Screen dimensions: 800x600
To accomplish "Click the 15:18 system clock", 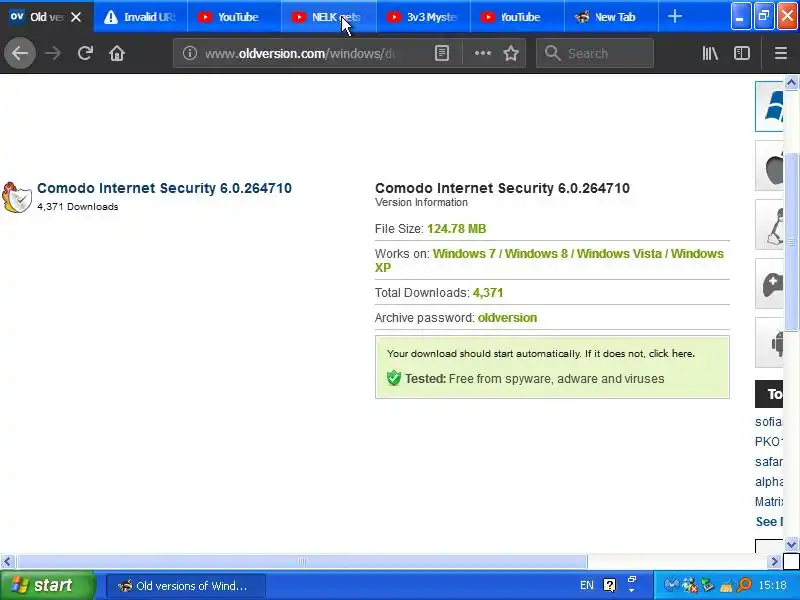I will tap(772, 585).
